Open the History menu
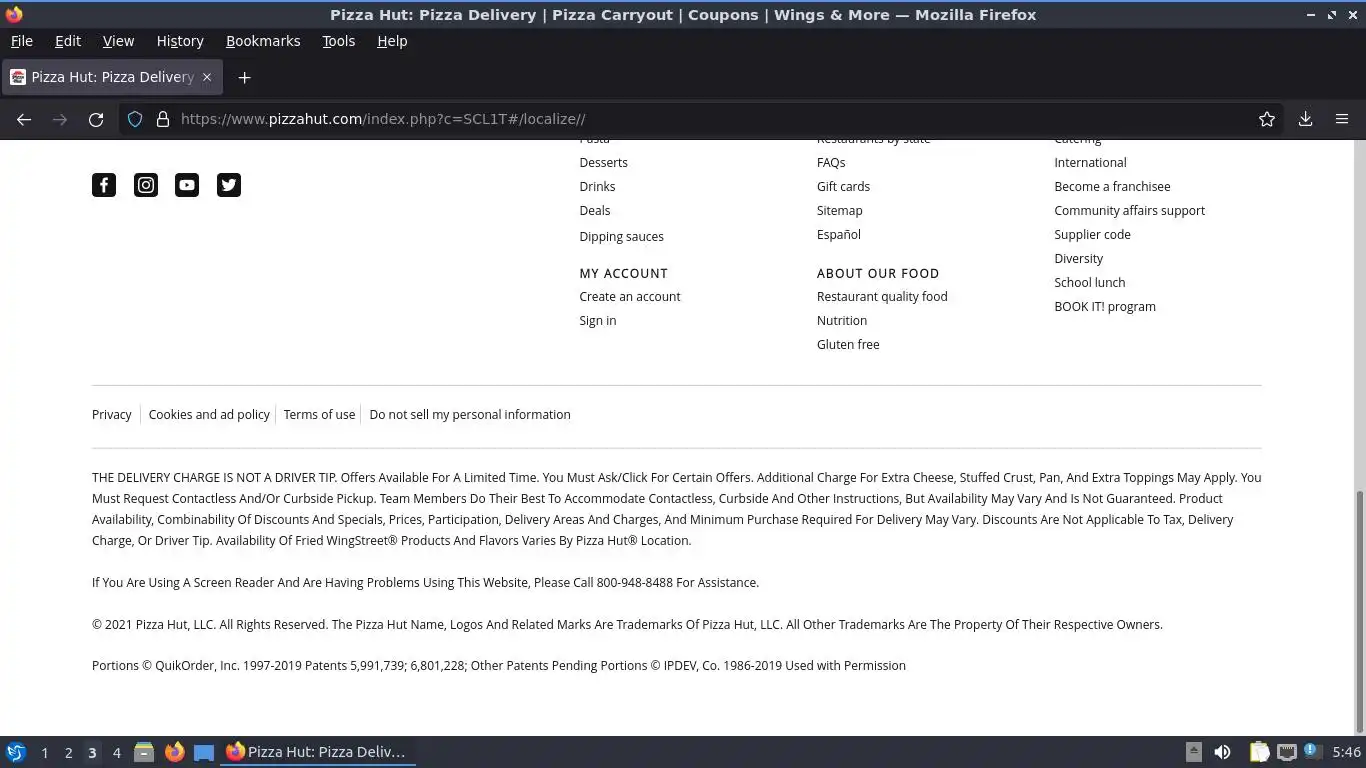Image resolution: width=1366 pixels, height=768 pixels. [x=180, y=41]
